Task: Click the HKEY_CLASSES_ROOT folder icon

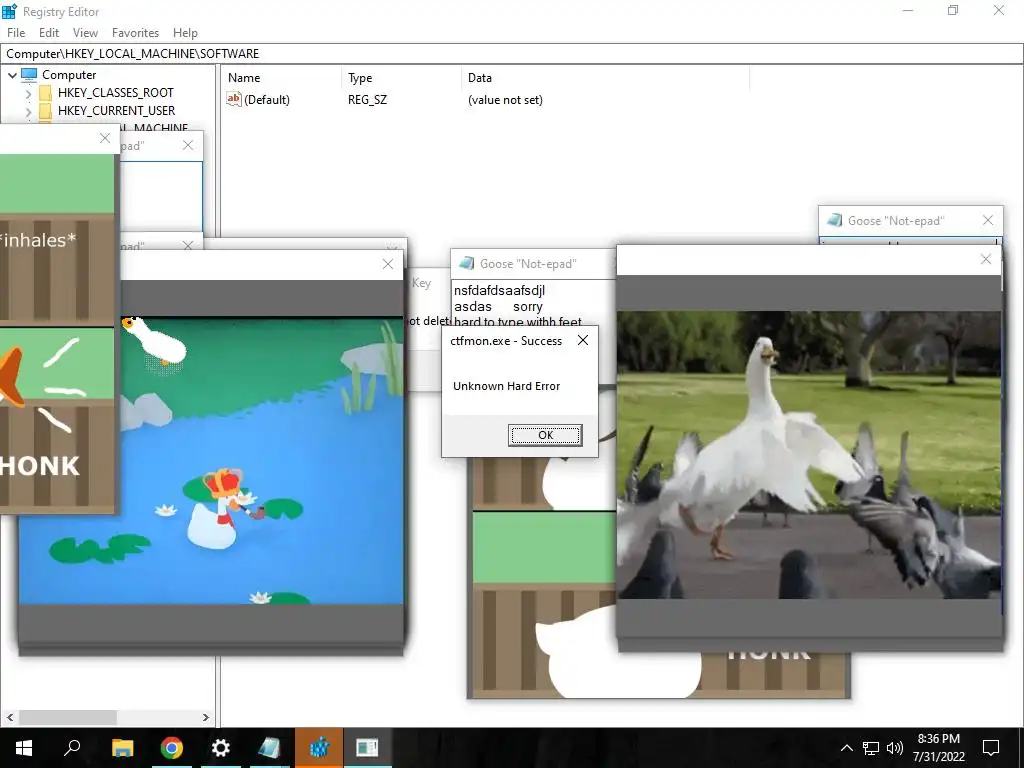Action: click(x=45, y=93)
